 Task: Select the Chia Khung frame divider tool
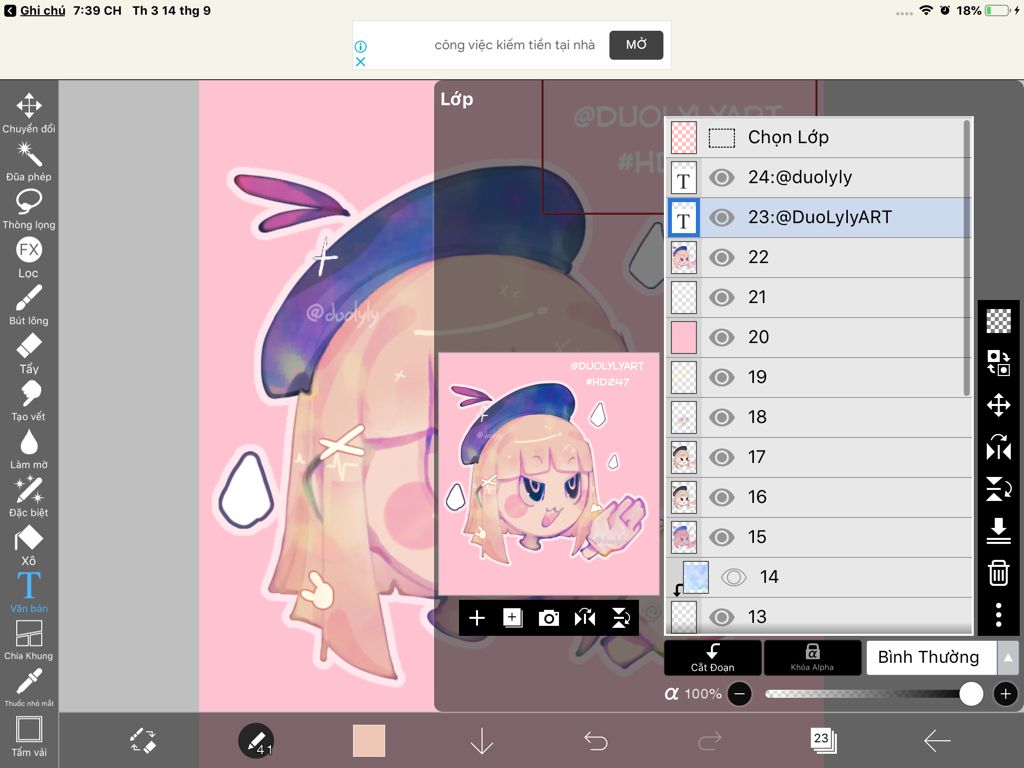(29, 640)
